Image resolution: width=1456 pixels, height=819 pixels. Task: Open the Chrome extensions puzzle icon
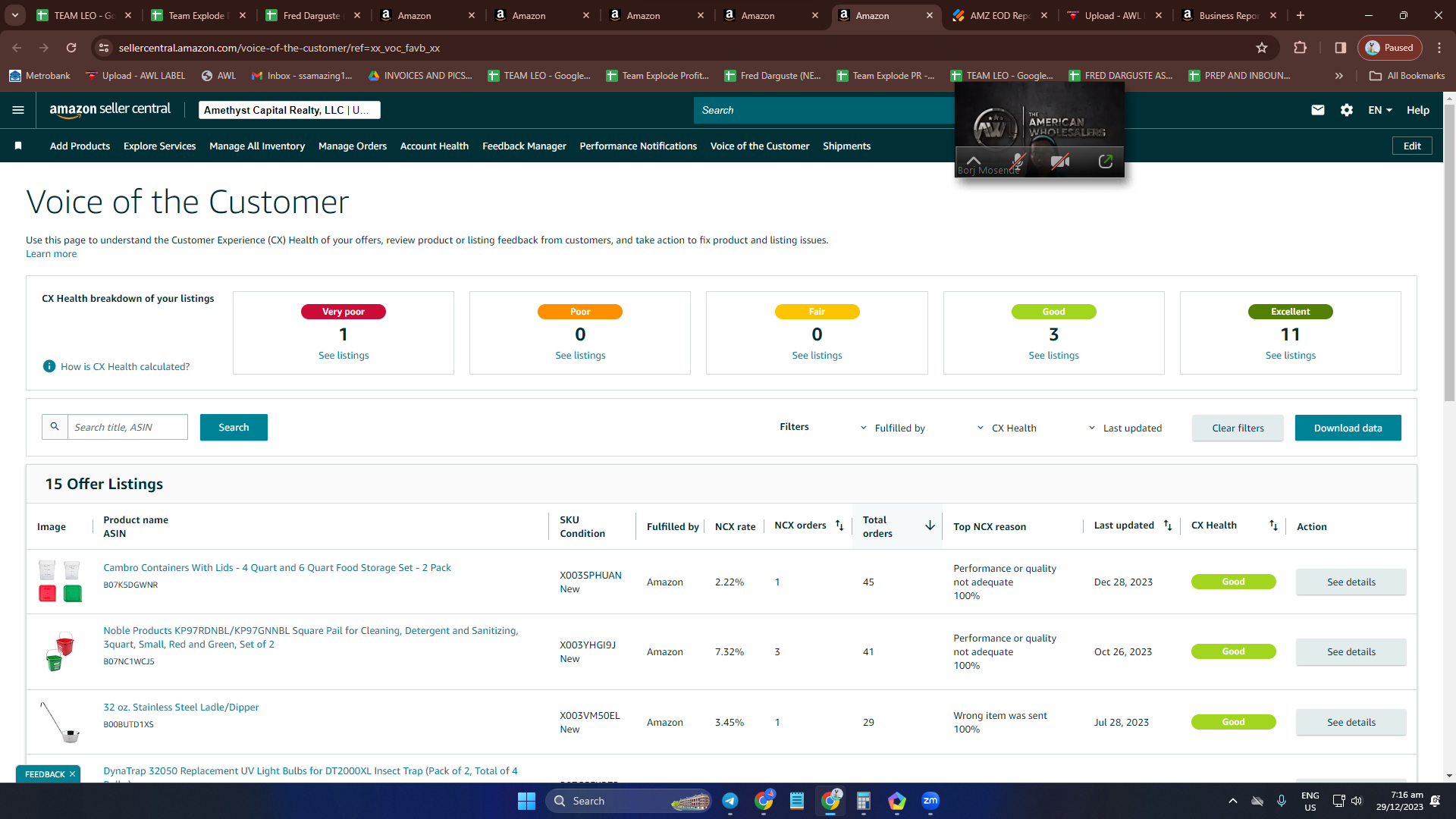(1301, 48)
